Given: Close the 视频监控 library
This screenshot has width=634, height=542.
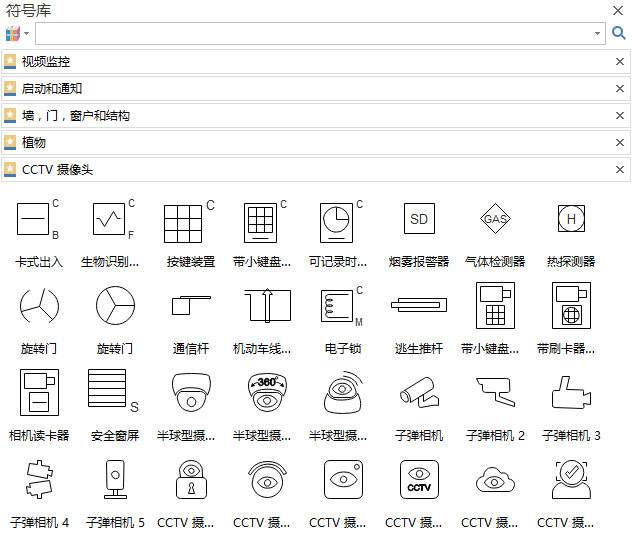Looking at the screenshot, I should [619, 61].
